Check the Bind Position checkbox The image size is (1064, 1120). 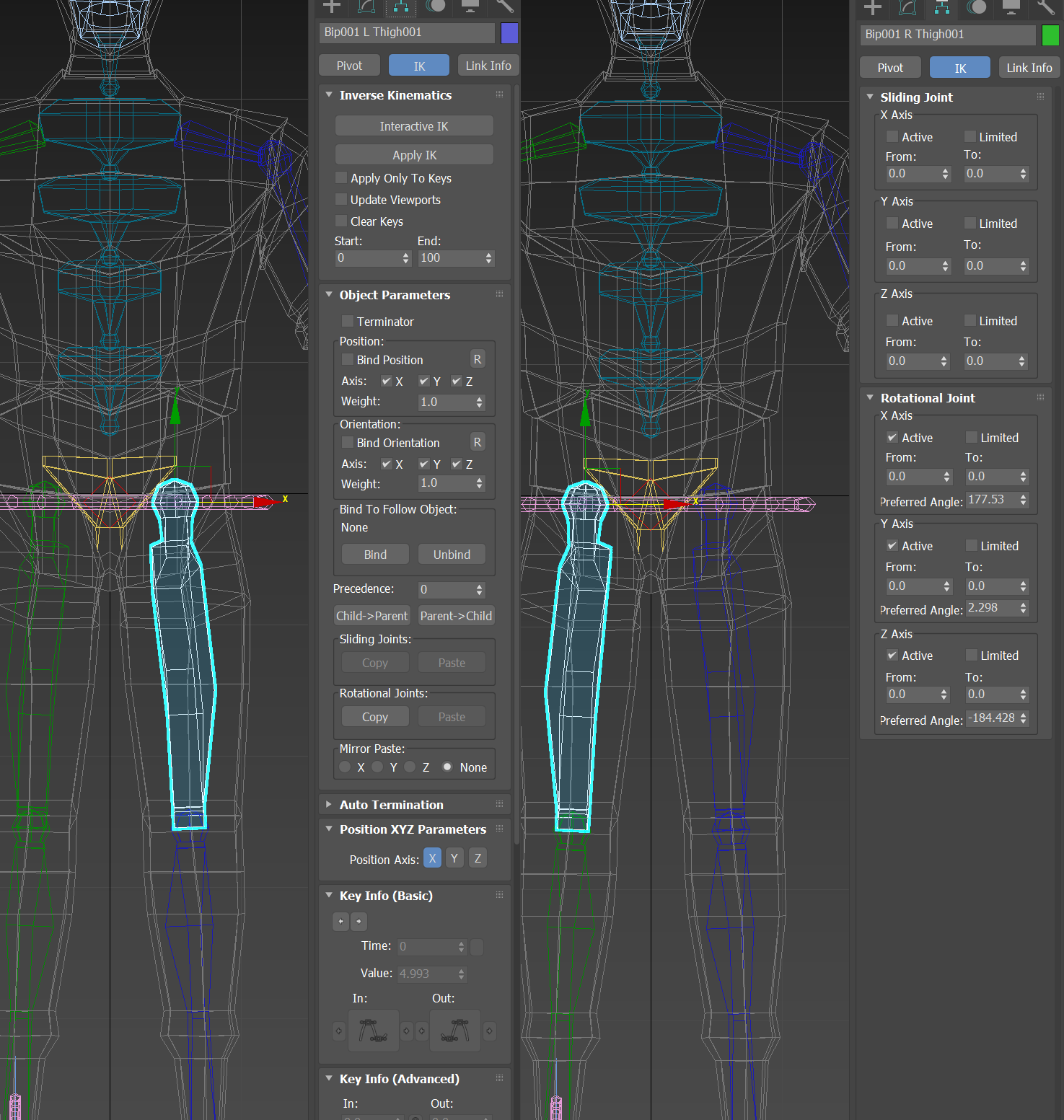[348, 359]
